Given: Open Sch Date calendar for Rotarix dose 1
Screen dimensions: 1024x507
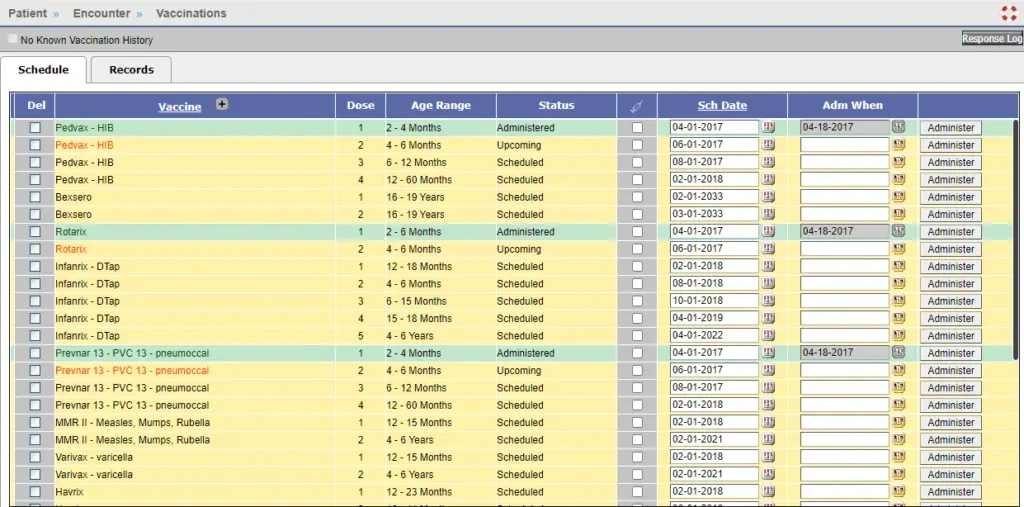Looking at the screenshot, I should 768,231.
